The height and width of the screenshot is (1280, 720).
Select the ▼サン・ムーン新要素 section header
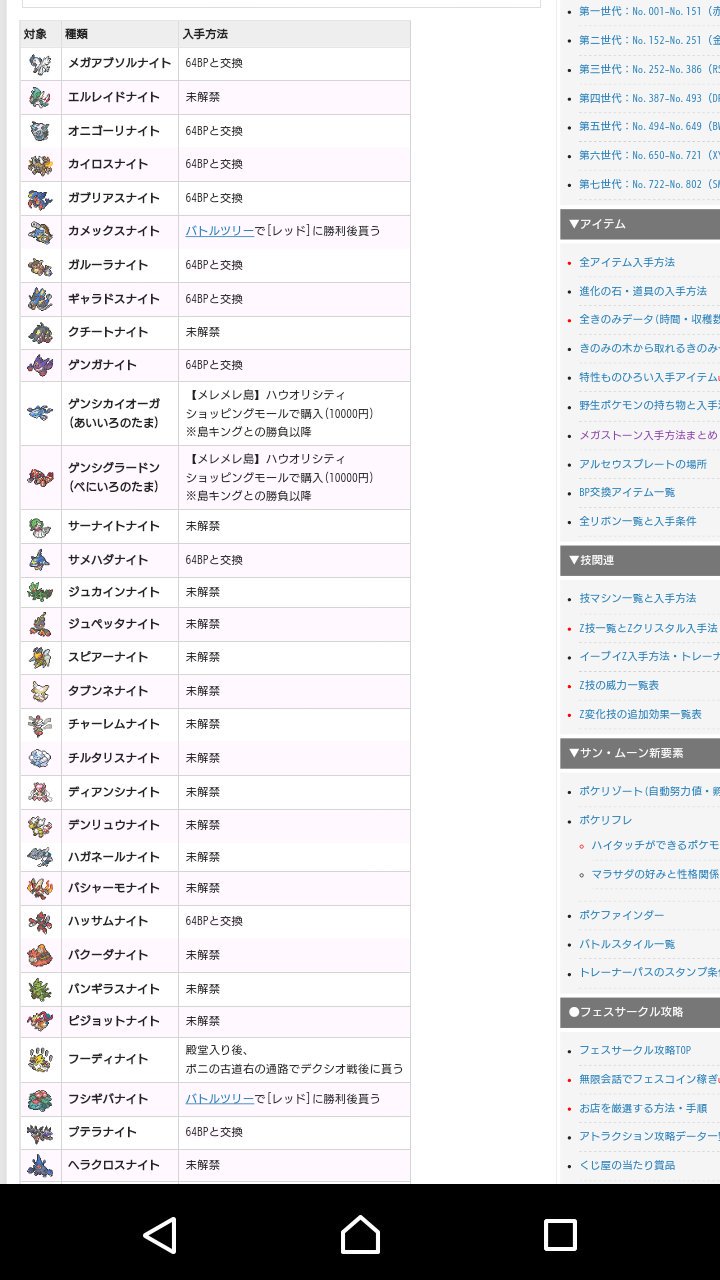point(640,753)
